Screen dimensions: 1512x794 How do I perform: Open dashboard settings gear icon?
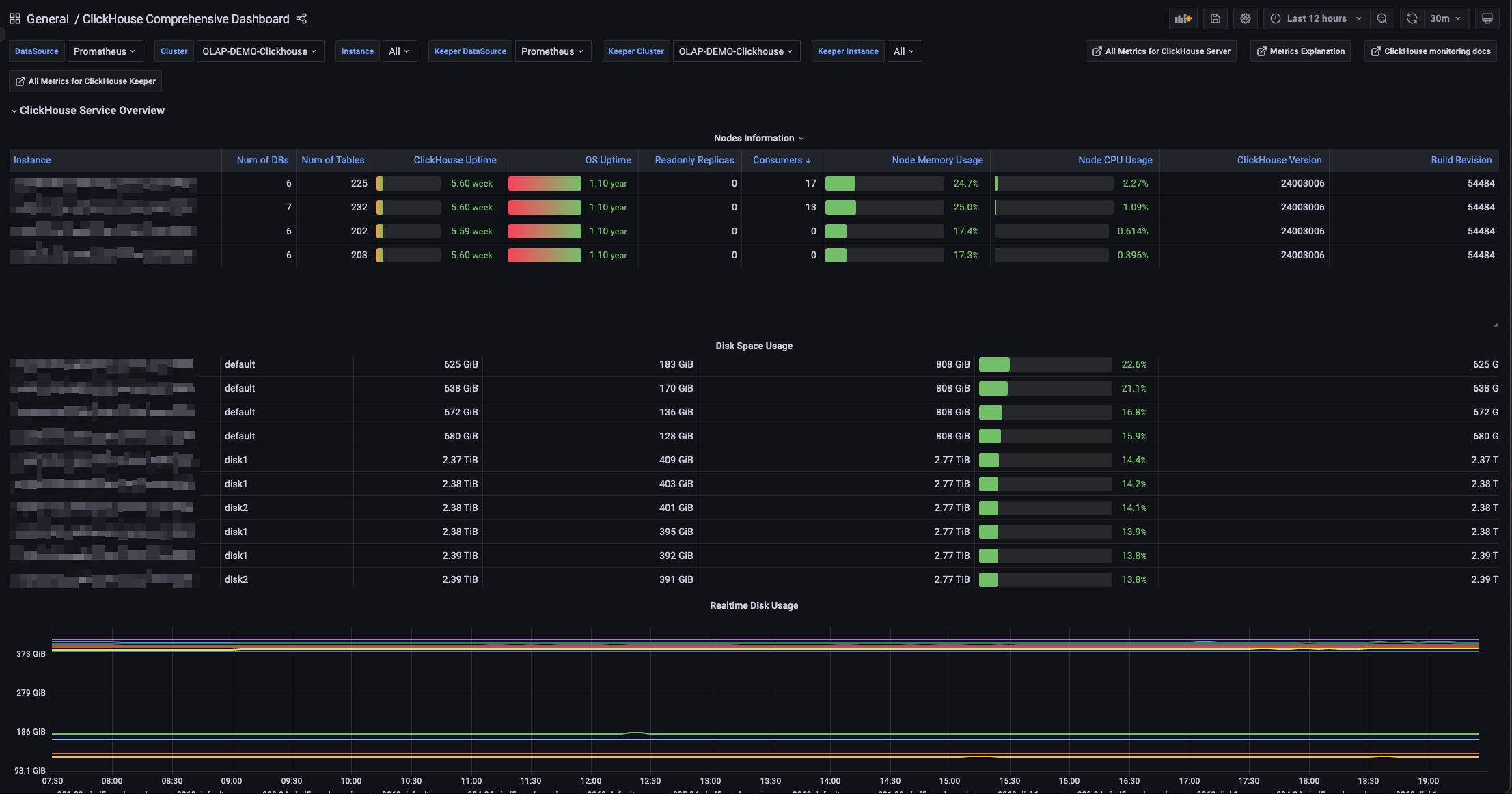[1245, 18]
